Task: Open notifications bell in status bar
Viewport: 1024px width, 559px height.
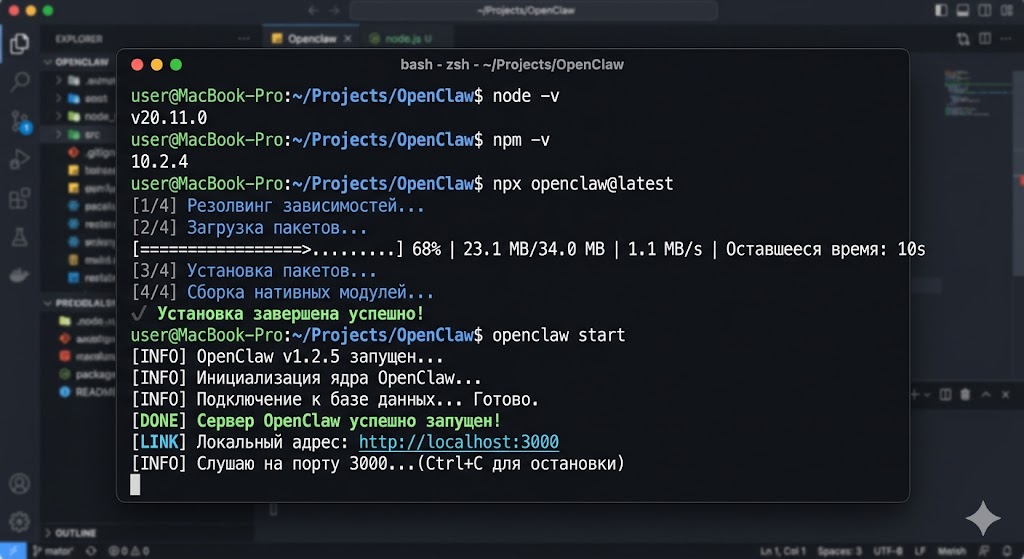Action: 1006,552
